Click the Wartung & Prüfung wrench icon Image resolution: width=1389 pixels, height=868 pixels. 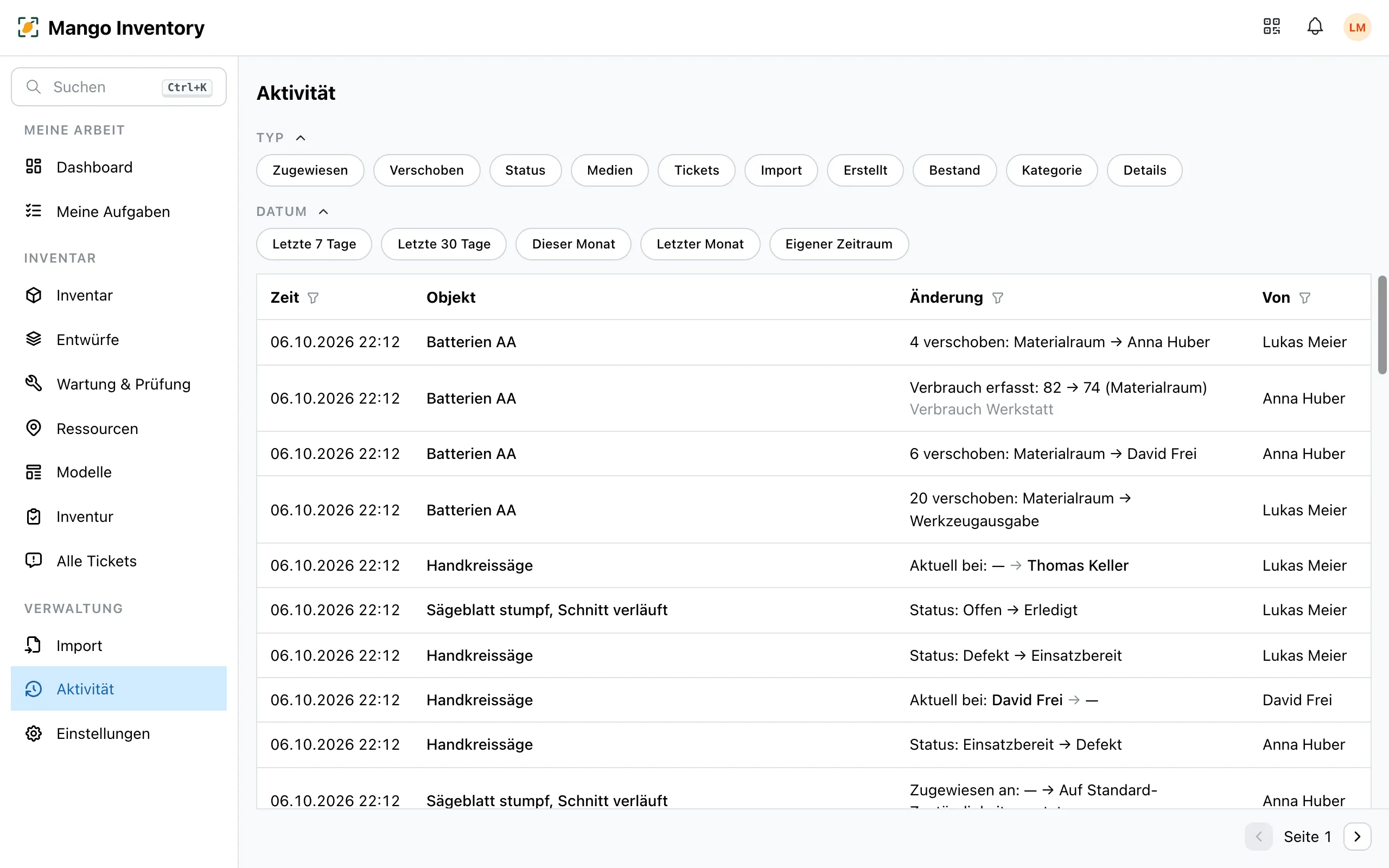point(34,383)
